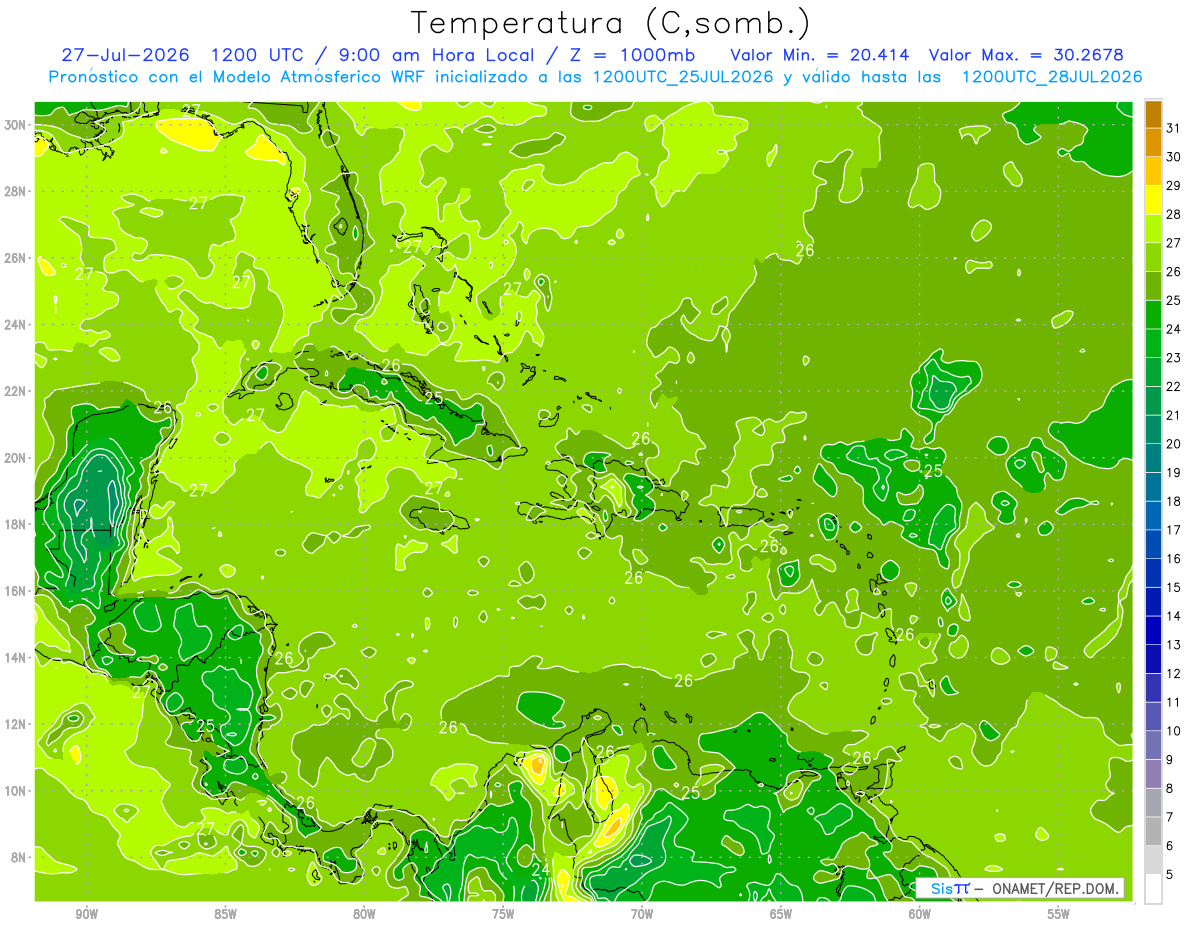This screenshot has height=927, width=1200.
Task: Click the '65W' longitude axis label
Action: (x=781, y=914)
